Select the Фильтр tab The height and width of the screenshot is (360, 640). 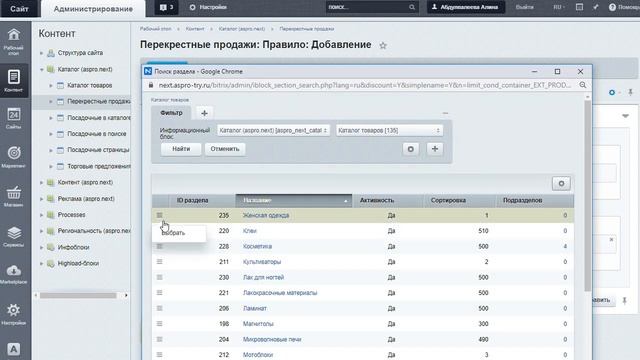[x=171, y=113]
